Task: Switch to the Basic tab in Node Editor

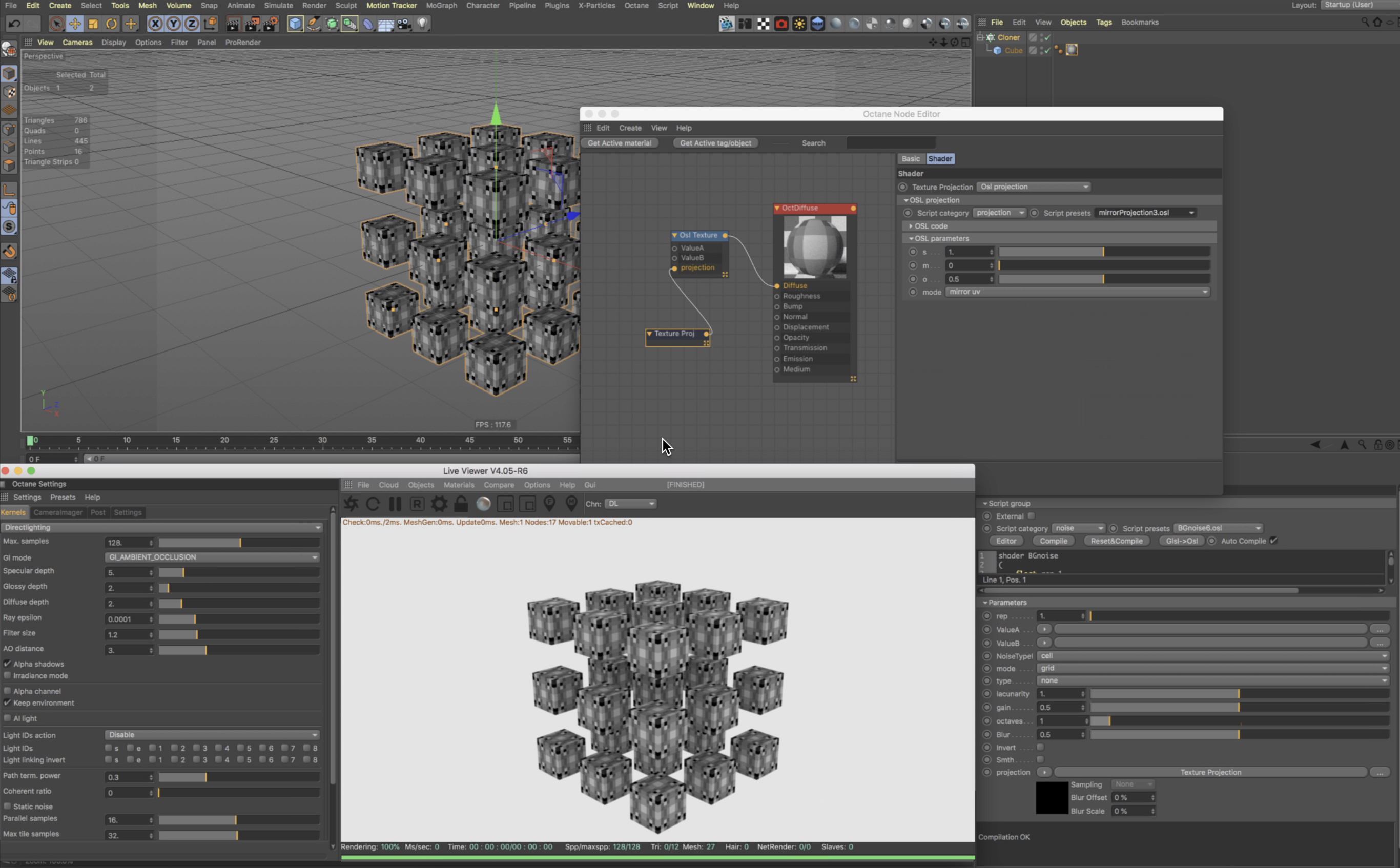Action: coord(911,158)
